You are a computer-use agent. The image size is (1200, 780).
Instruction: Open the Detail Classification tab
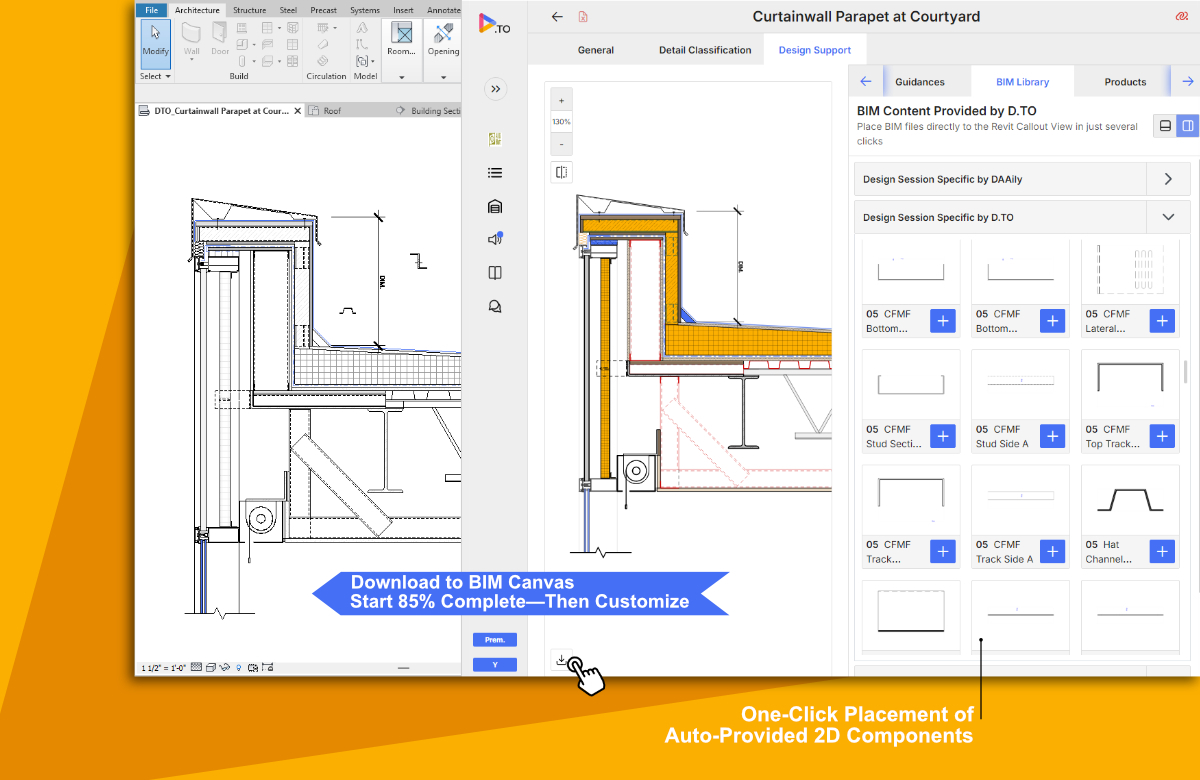click(x=704, y=50)
